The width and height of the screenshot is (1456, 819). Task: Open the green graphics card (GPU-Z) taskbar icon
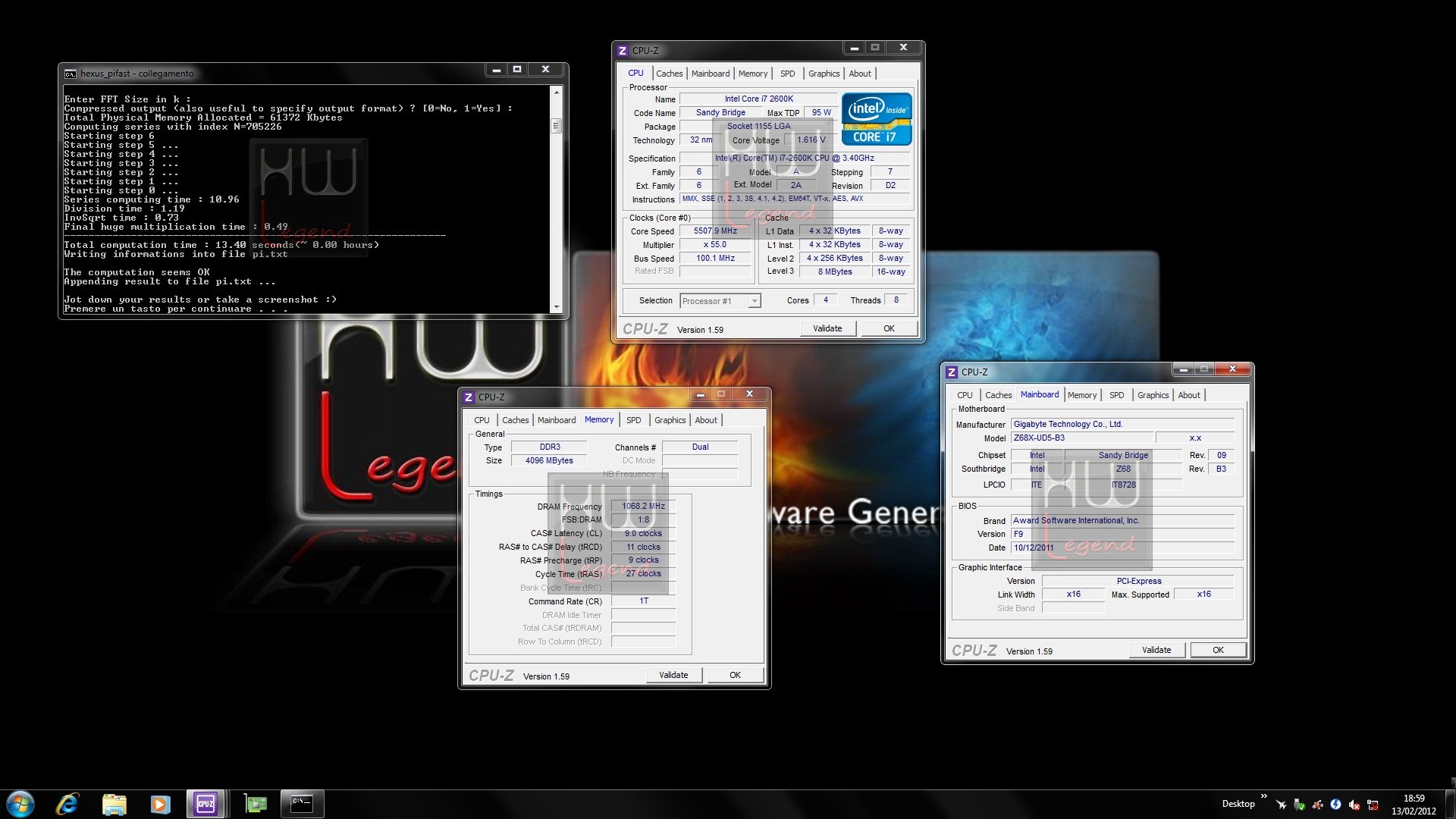[256, 804]
